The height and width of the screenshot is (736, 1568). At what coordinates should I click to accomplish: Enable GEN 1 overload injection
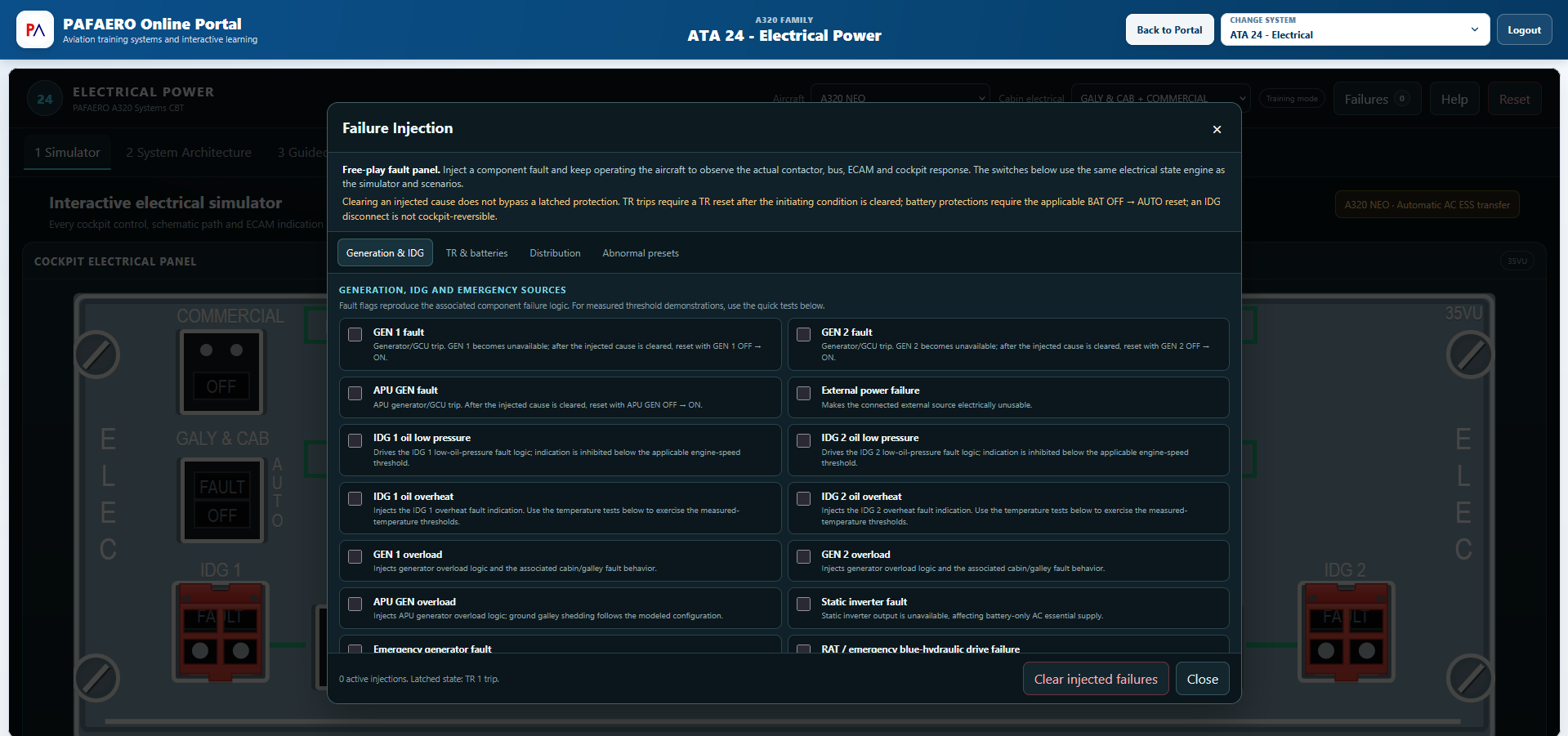click(355, 556)
